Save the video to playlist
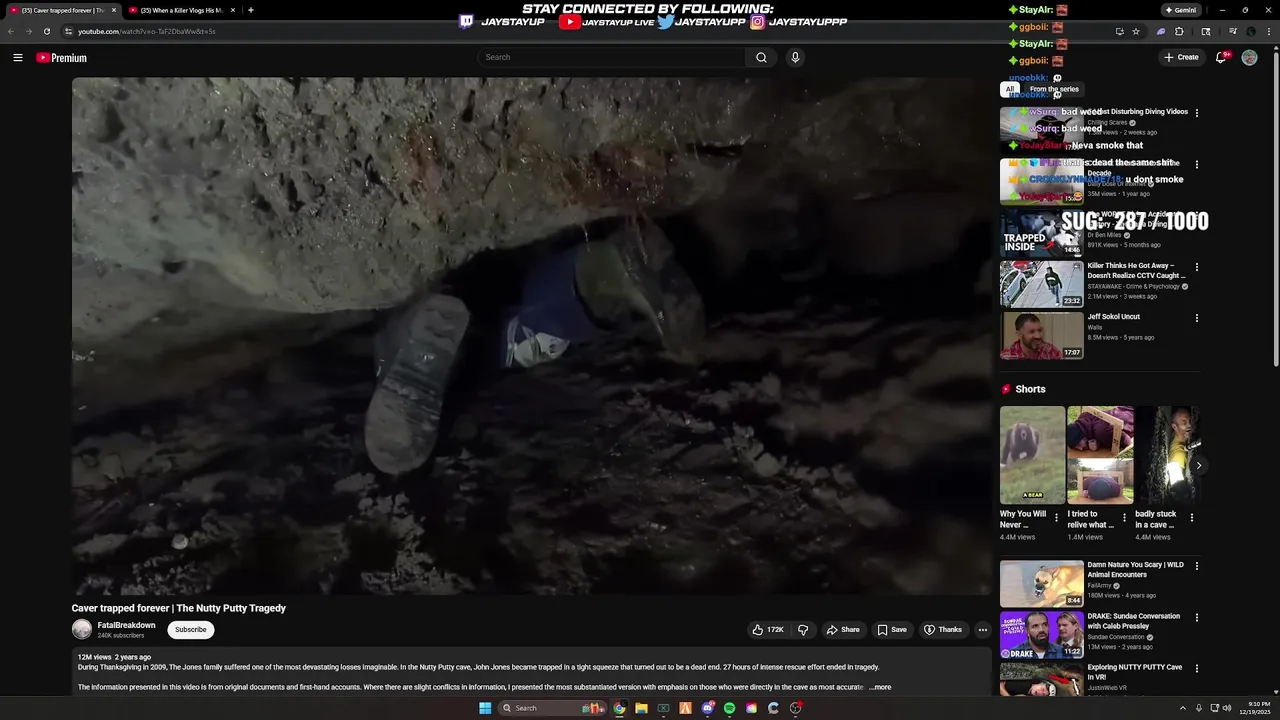Screen dimensions: 1280x720 (892, 630)
